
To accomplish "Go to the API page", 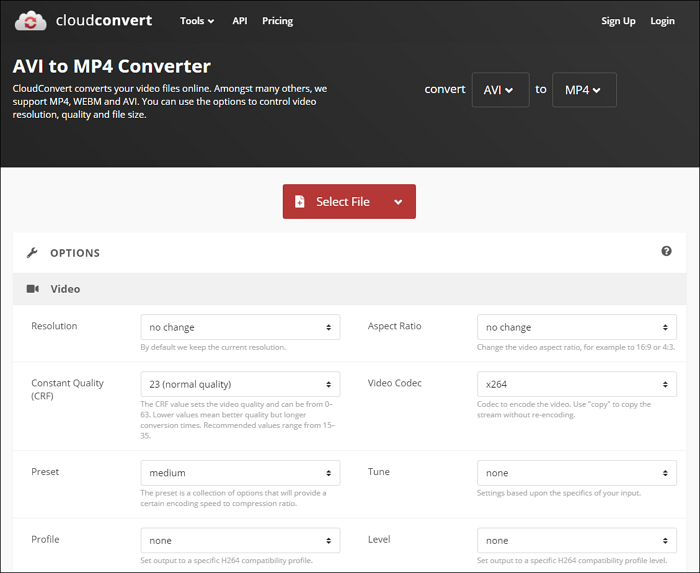I will (x=239, y=21).
